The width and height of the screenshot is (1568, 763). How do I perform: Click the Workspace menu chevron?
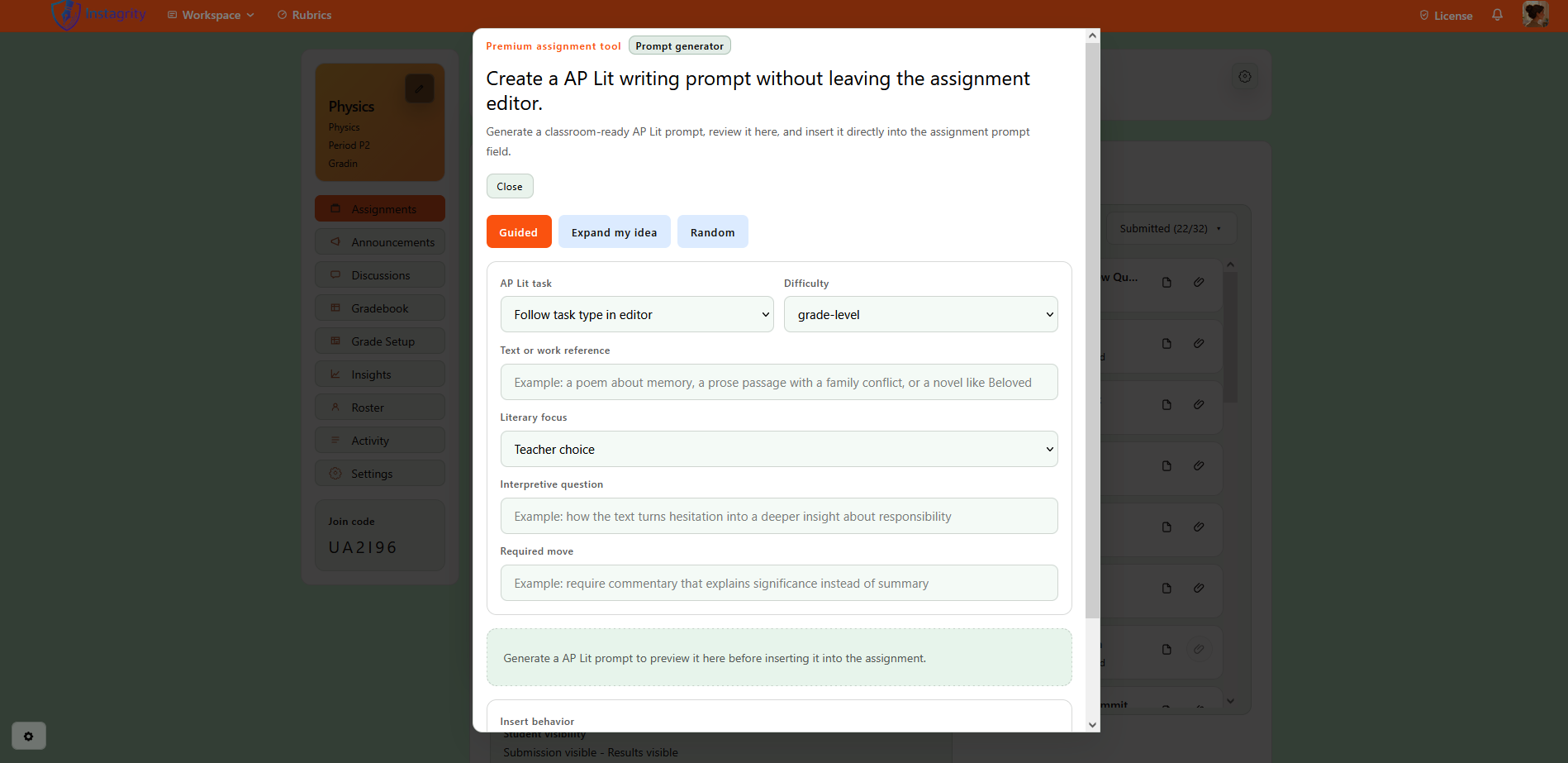pyautogui.click(x=250, y=15)
